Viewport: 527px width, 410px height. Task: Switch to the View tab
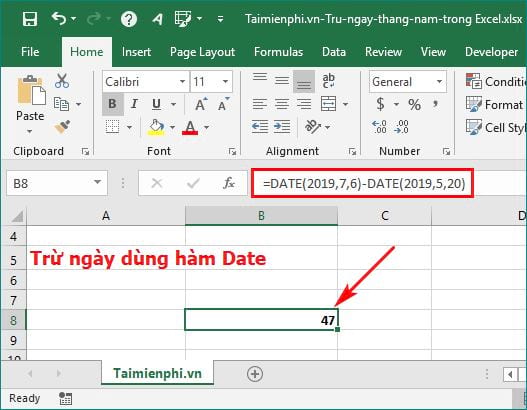coord(433,52)
